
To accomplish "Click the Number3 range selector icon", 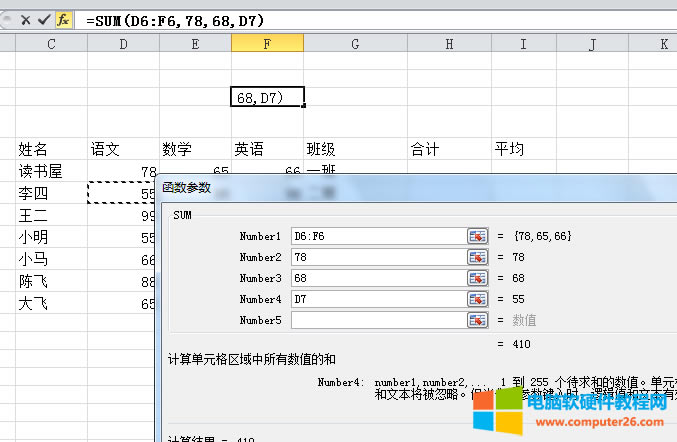I will pyautogui.click(x=476, y=278).
